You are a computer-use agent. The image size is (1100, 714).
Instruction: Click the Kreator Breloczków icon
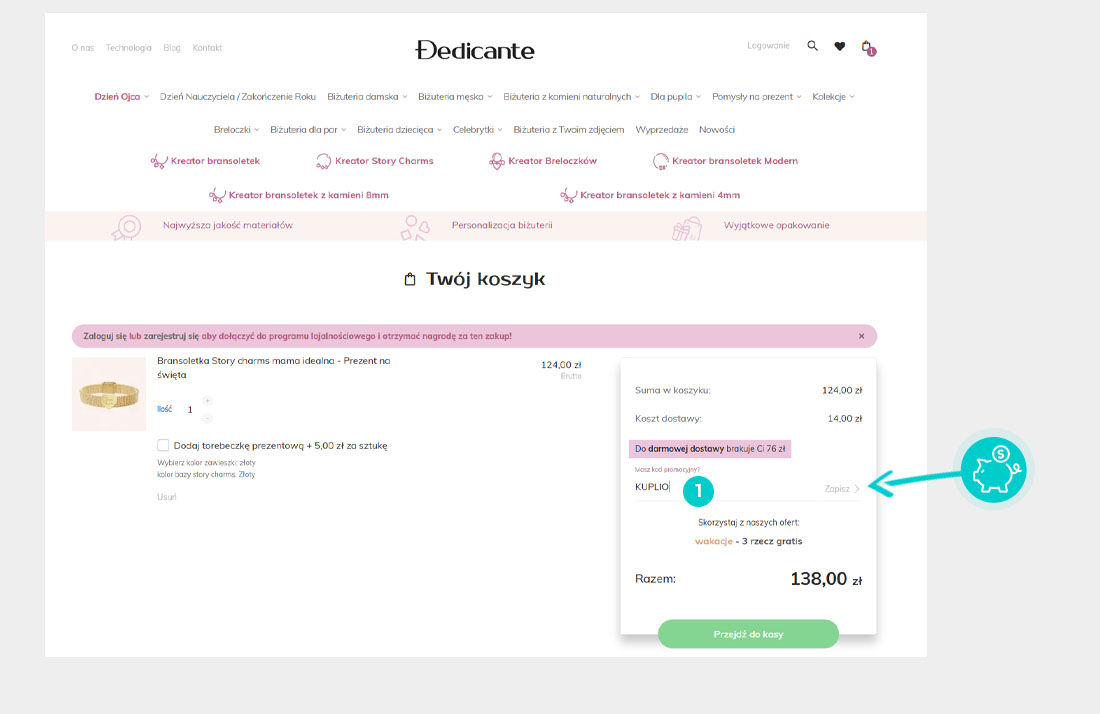coord(497,161)
